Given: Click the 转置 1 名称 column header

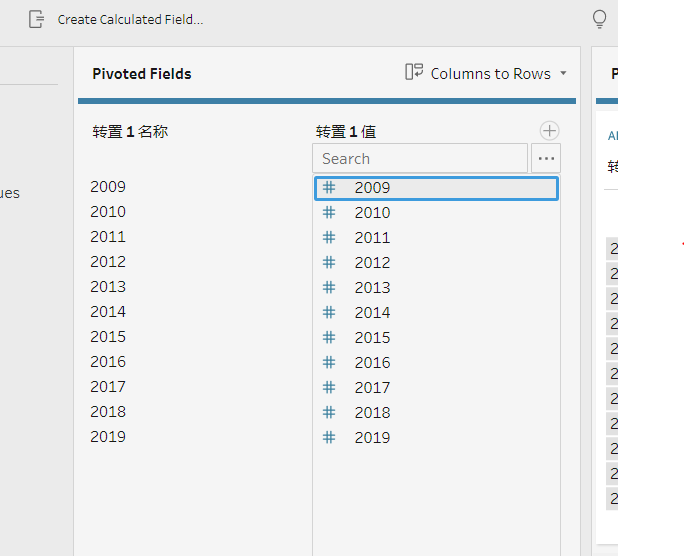Looking at the screenshot, I should pos(130,131).
